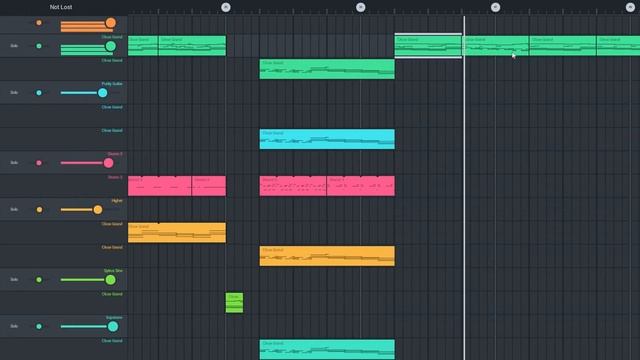Image resolution: width=640 pixels, height=360 pixels.
Task: Select the green clip under the mouse cursor
Action: pos(496,46)
